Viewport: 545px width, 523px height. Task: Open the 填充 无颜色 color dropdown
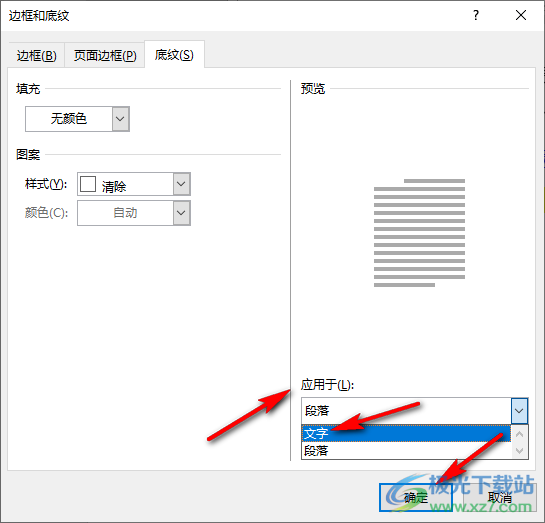[77, 119]
